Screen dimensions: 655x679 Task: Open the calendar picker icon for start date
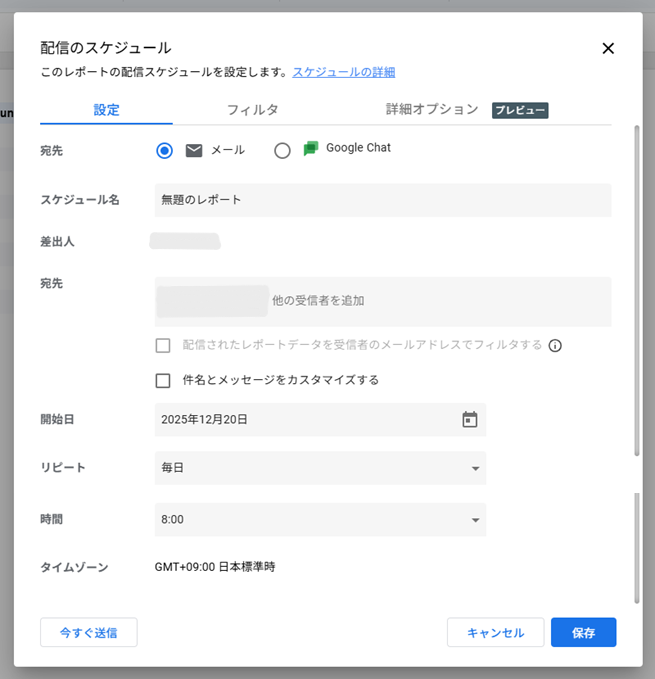(470, 420)
